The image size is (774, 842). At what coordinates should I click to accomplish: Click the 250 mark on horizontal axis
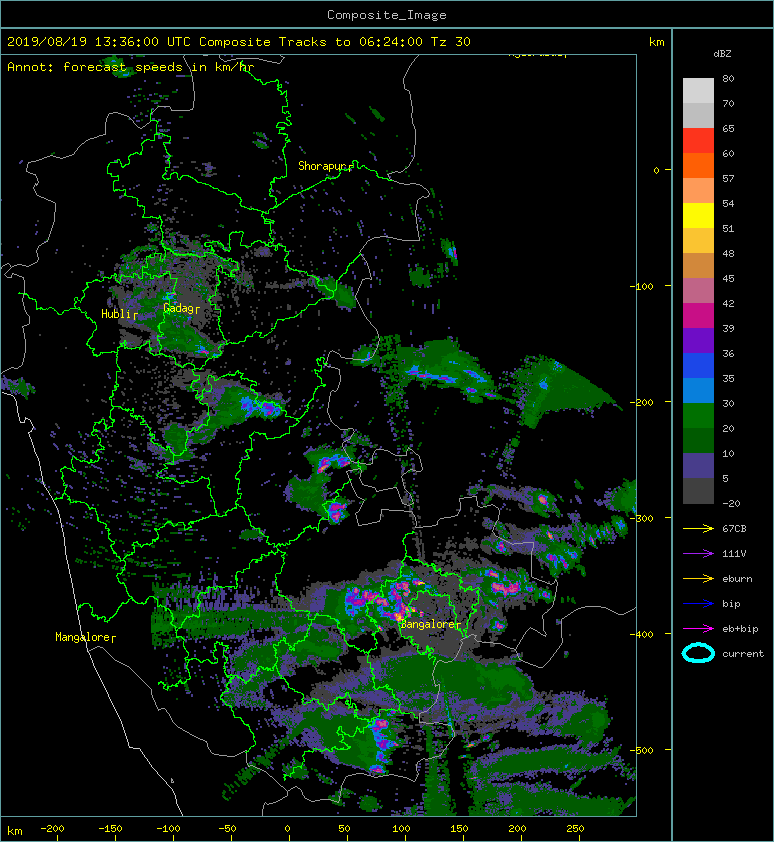(x=575, y=829)
